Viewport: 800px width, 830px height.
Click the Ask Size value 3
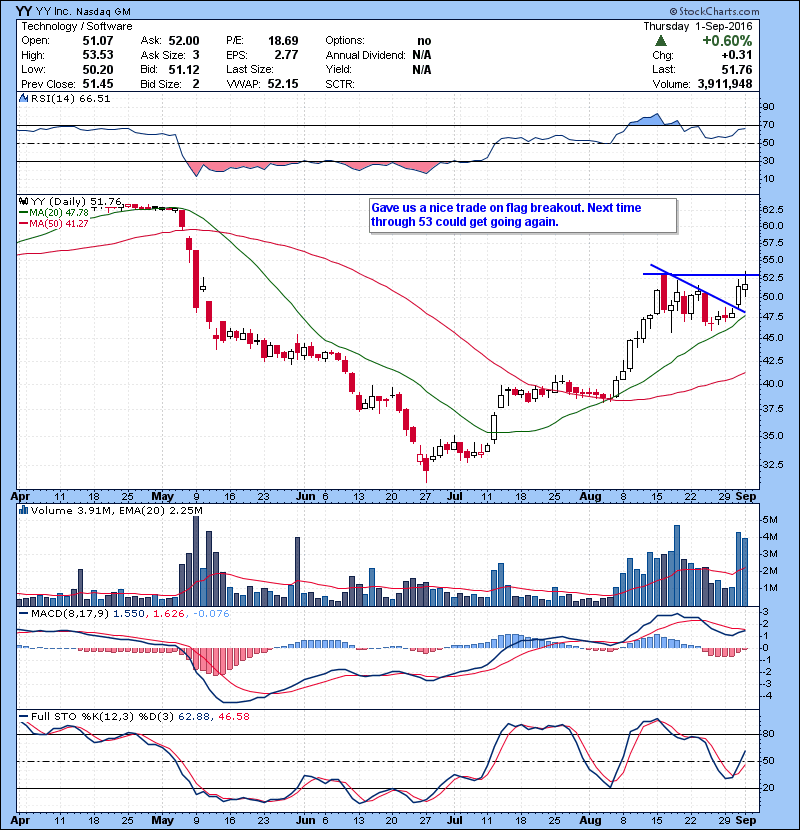196,55
